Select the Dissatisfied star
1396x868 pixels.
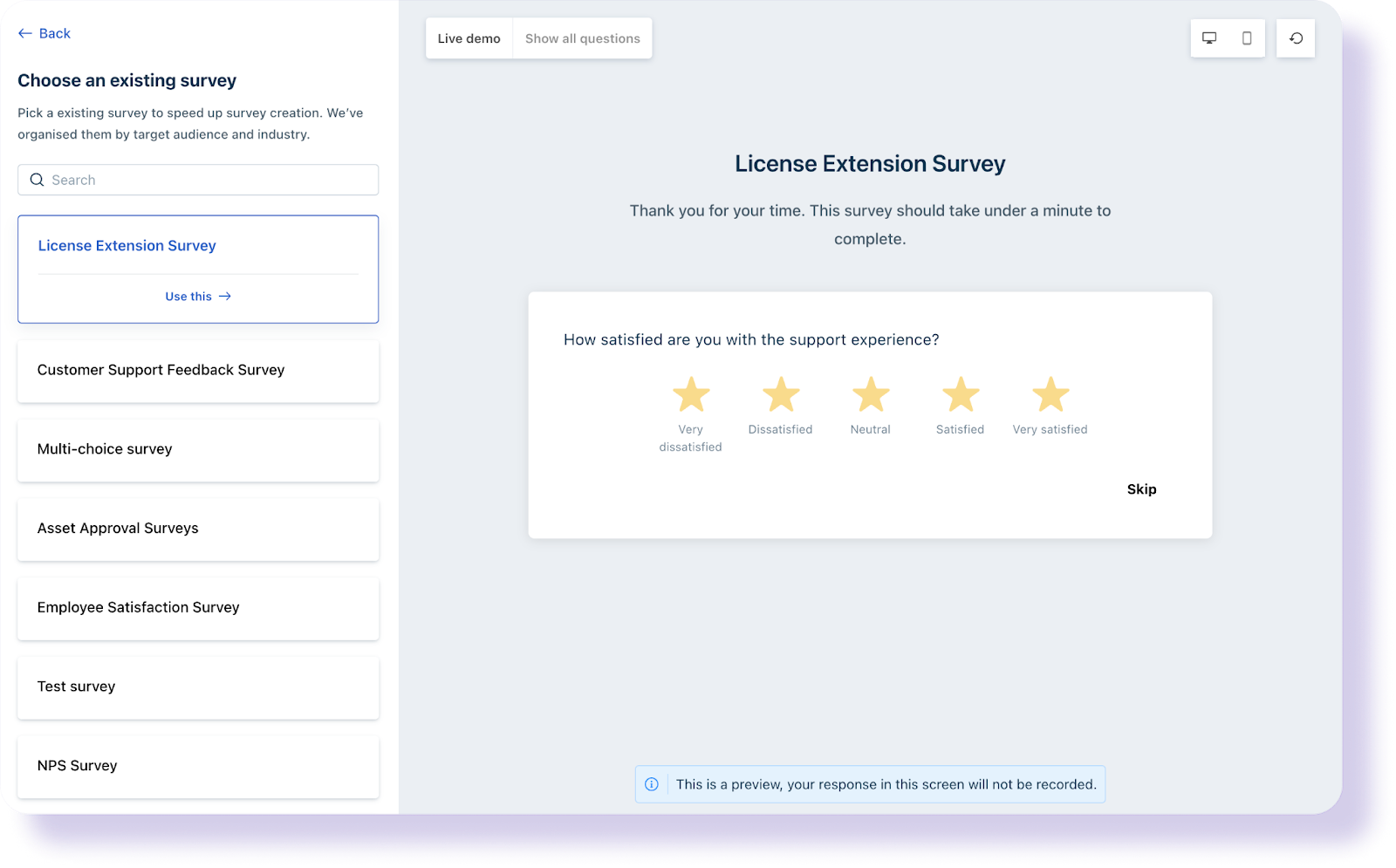point(781,394)
